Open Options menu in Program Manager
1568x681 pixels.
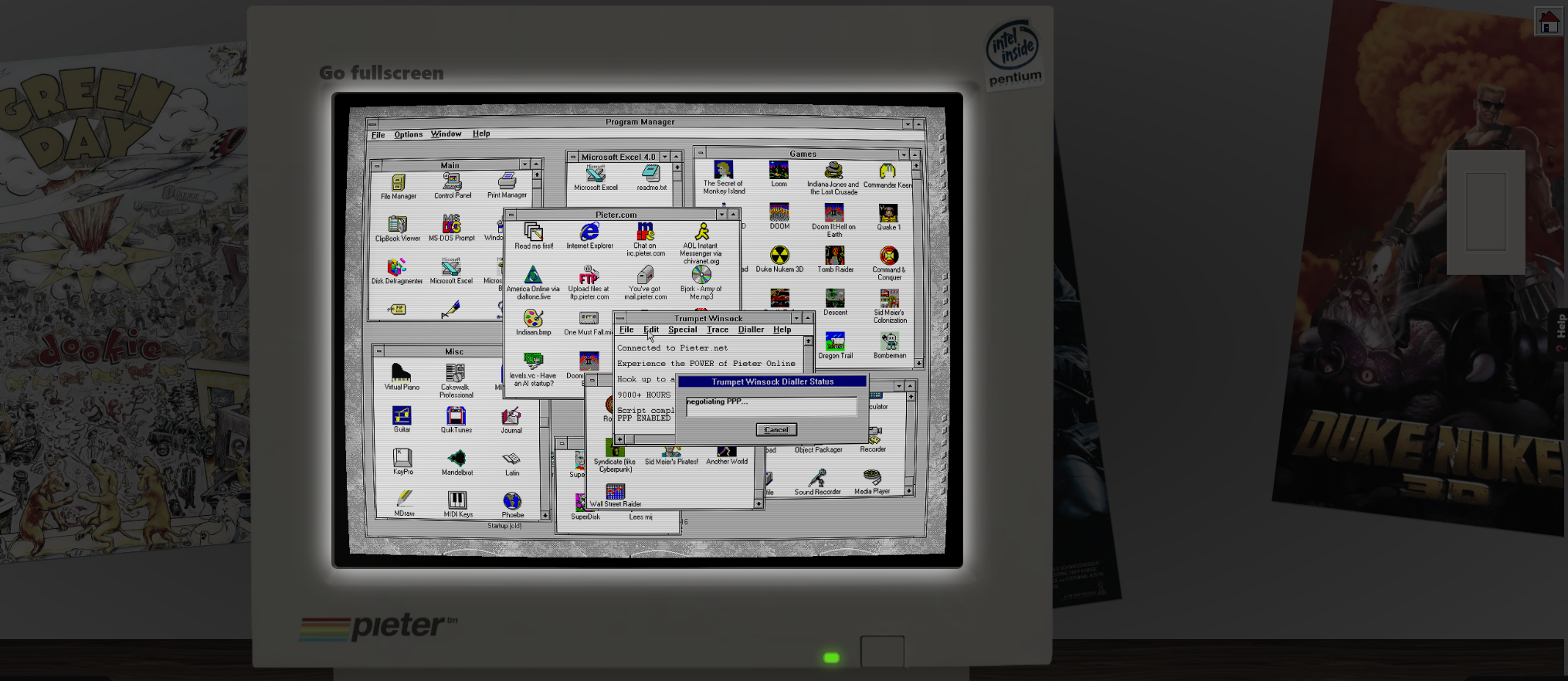tap(408, 134)
